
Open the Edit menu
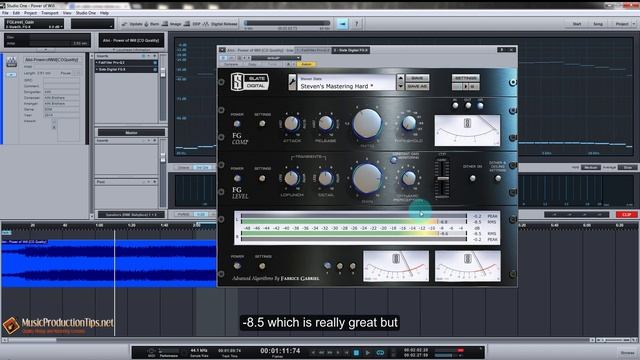[16, 13]
